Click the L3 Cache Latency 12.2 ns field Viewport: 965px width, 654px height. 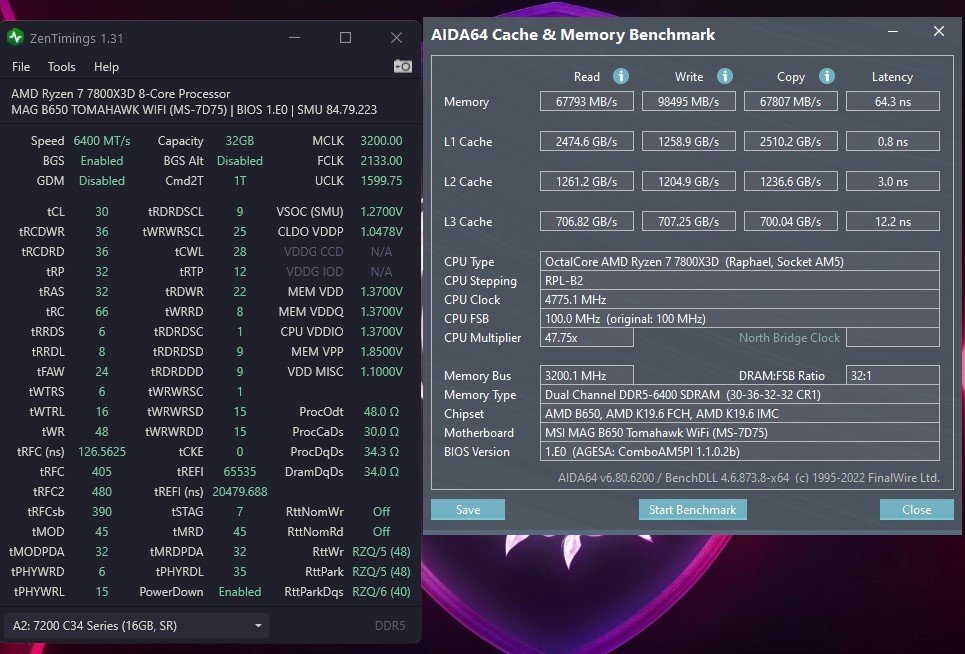[893, 221]
